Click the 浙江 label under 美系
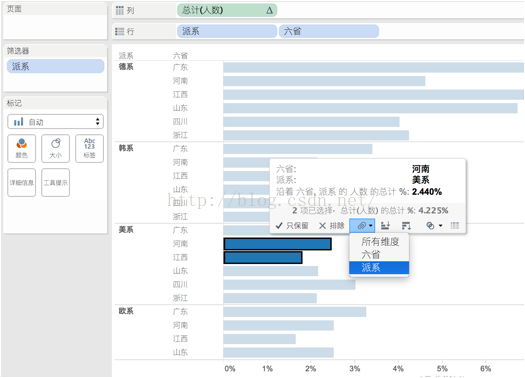Image resolution: width=525 pixels, height=378 pixels. (x=180, y=298)
